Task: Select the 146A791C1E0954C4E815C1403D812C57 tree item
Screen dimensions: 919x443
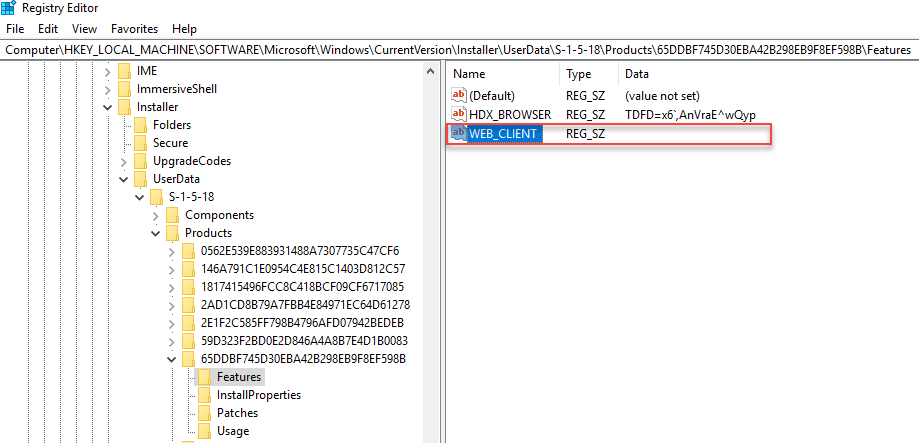Action: tap(303, 270)
